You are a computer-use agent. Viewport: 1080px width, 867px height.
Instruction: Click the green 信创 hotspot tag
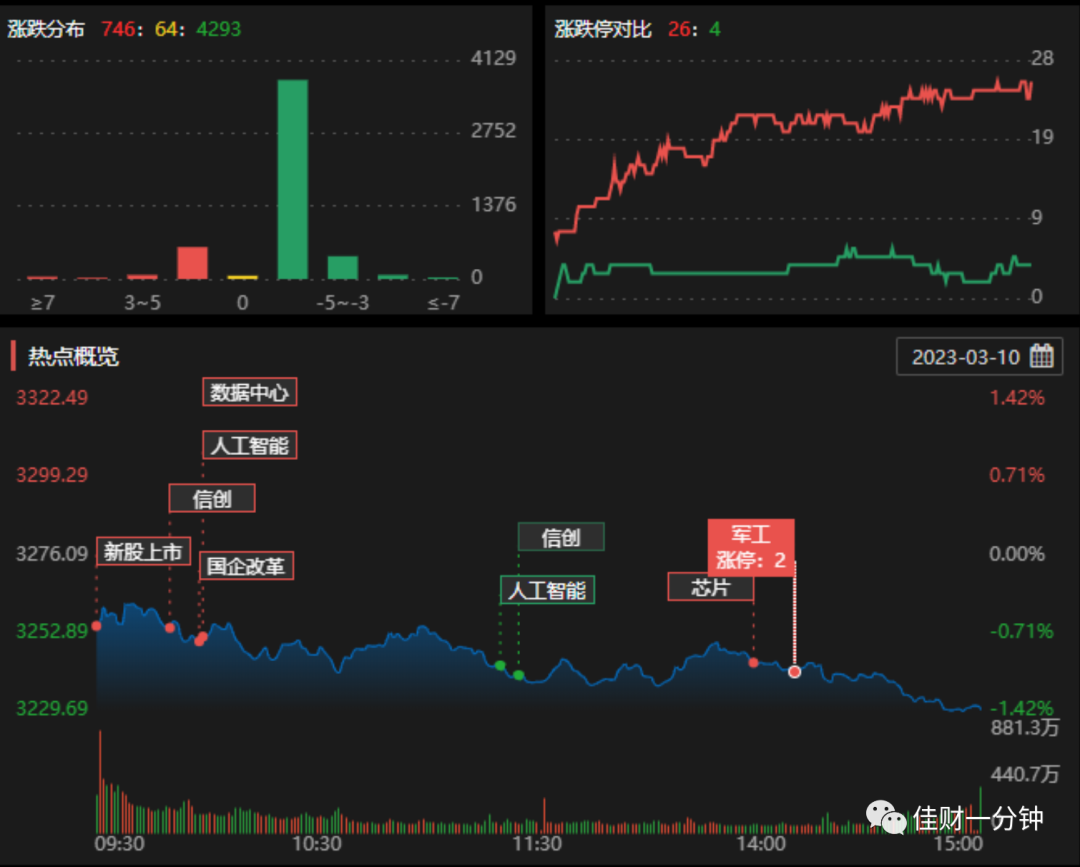tap(561, 536)
